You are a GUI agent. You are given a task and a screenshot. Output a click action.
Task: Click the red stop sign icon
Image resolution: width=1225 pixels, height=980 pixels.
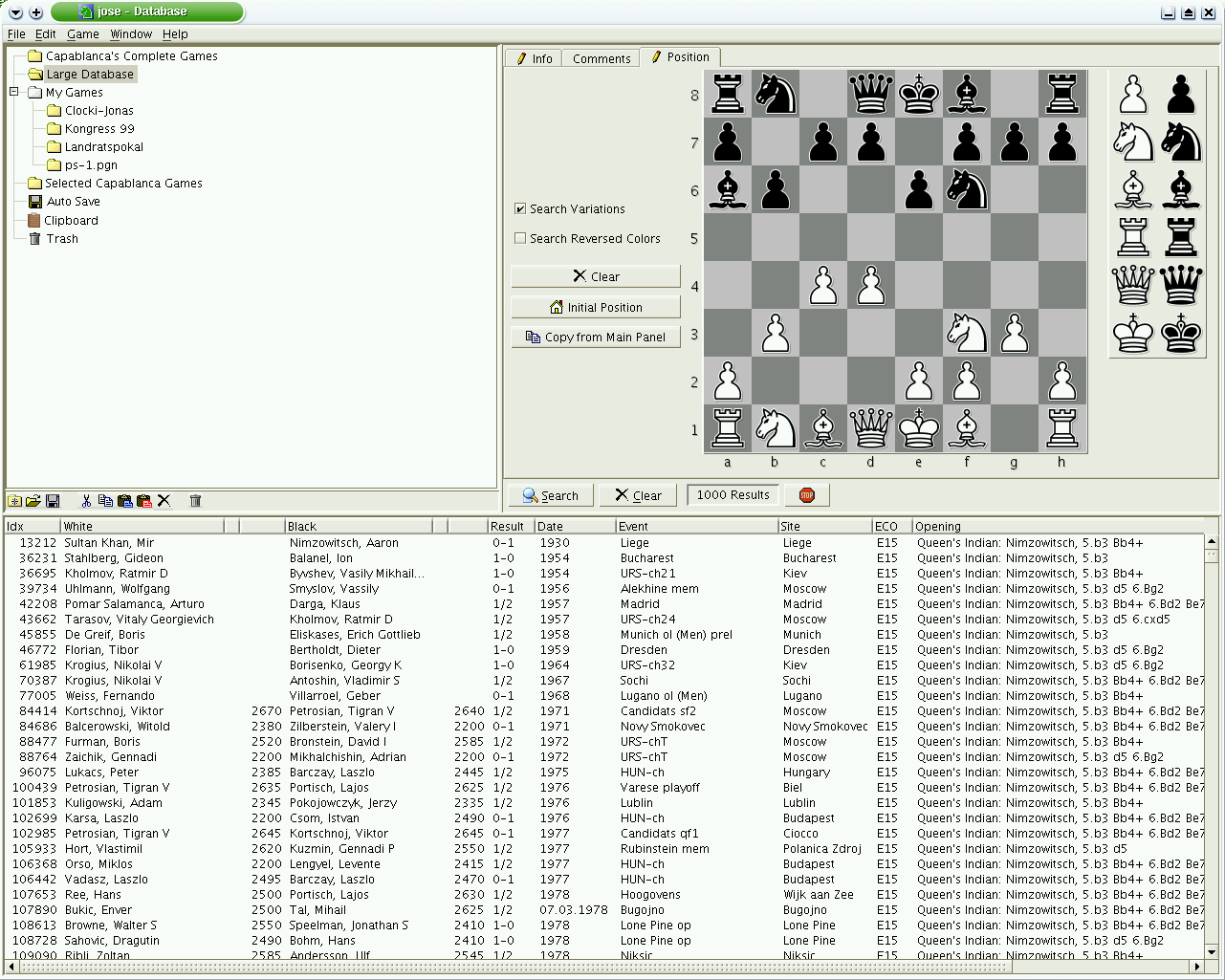point(806,495)
